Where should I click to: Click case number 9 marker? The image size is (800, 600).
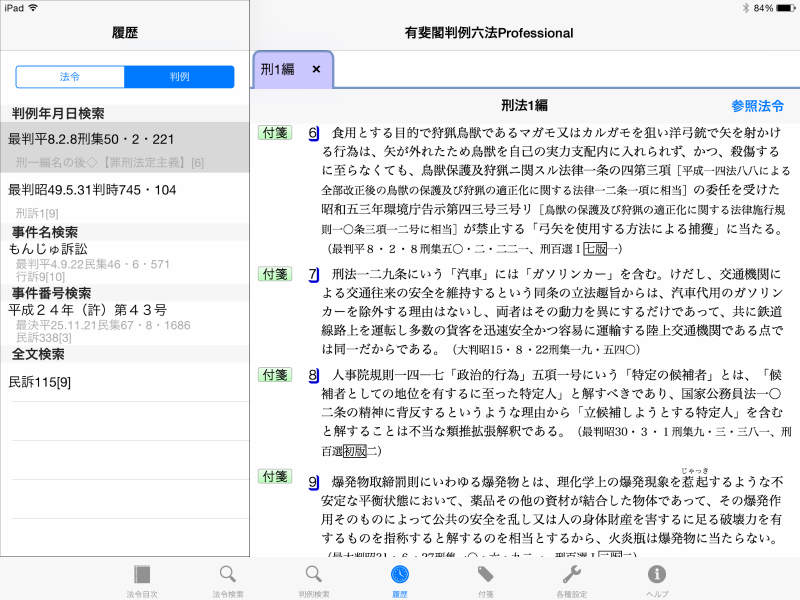point(313,482)
